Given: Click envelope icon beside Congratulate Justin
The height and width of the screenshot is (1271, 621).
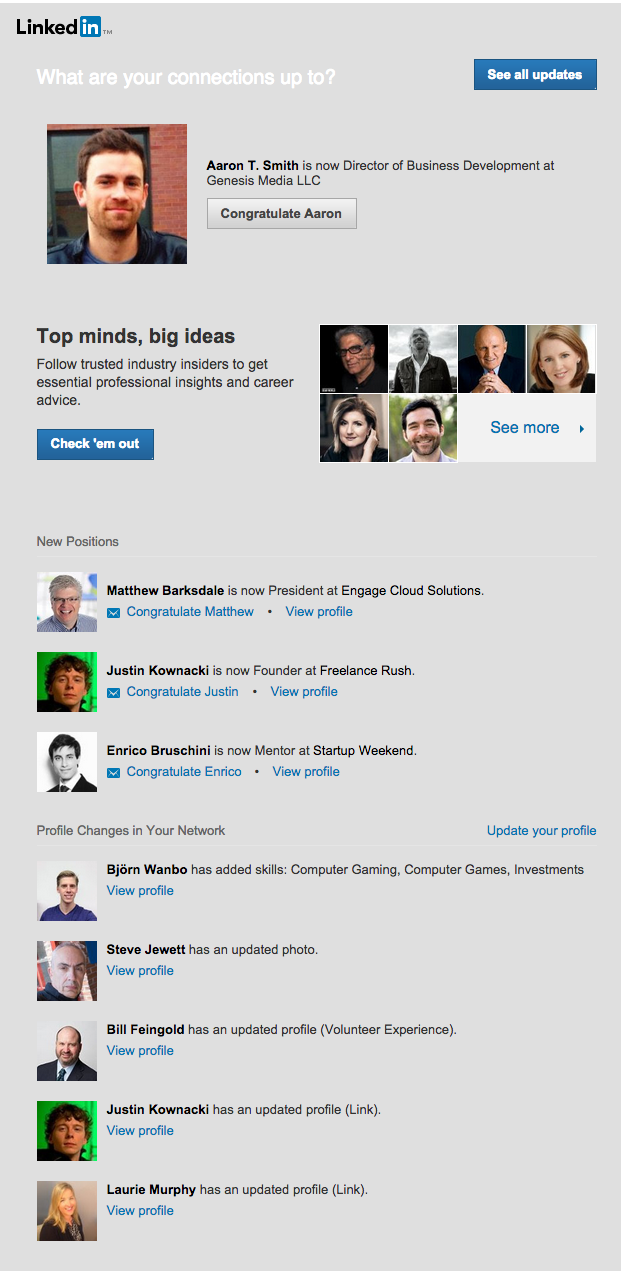Looking at the screenshot, I should 114,692.
